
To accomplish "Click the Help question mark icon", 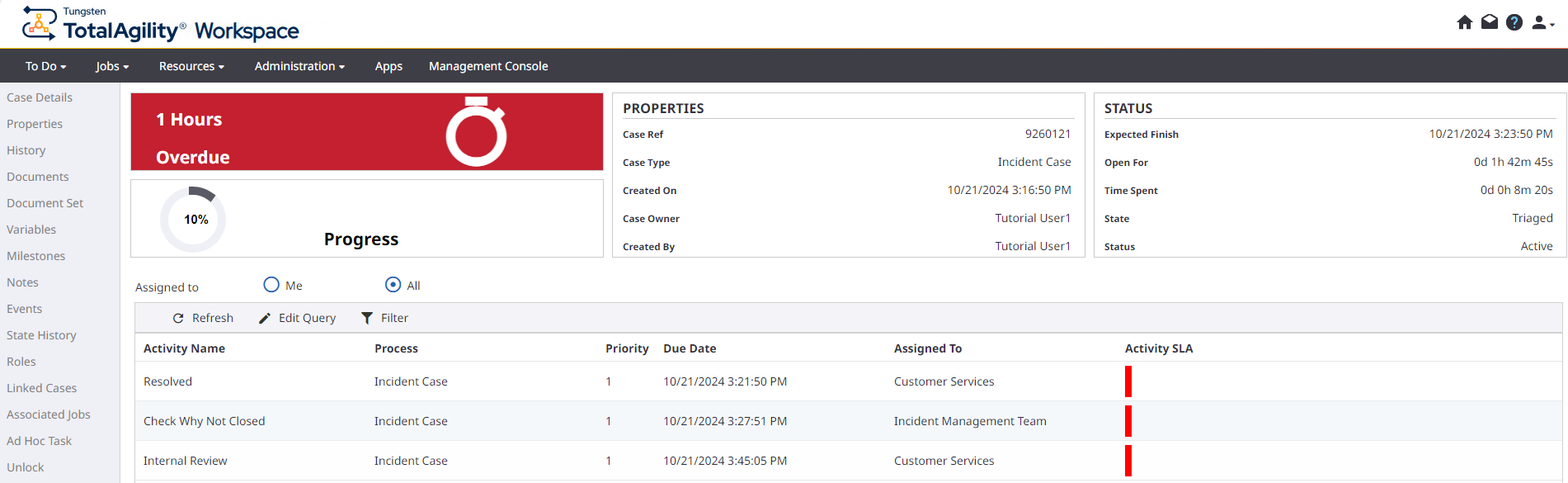I will click(1515, 22).
